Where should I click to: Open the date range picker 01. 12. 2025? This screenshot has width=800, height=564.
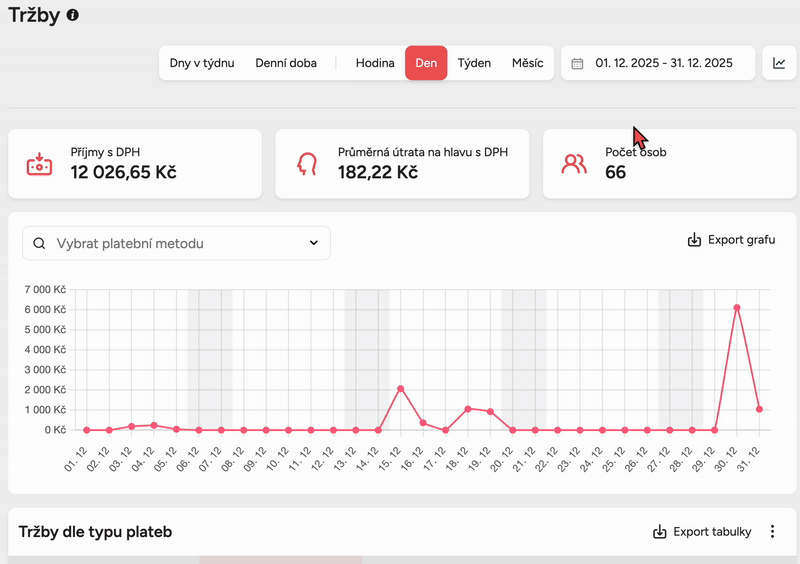[x=663, y=63]
